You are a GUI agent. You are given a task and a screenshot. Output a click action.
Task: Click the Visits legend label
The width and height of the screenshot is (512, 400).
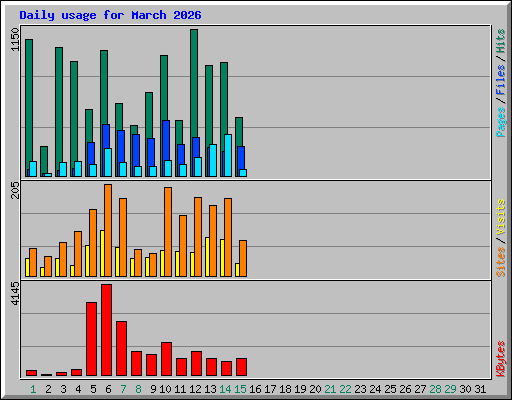click(500, 217)
